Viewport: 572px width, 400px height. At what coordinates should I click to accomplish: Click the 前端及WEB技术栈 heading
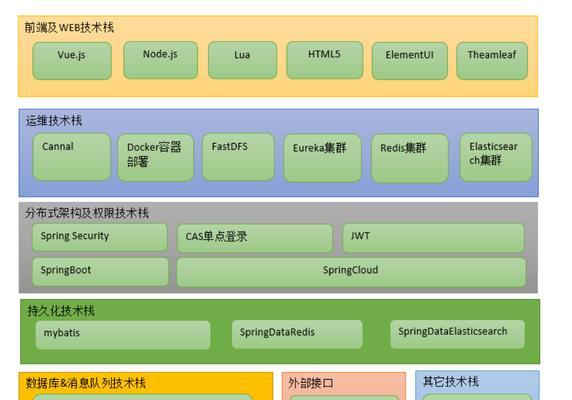[69, 27]
